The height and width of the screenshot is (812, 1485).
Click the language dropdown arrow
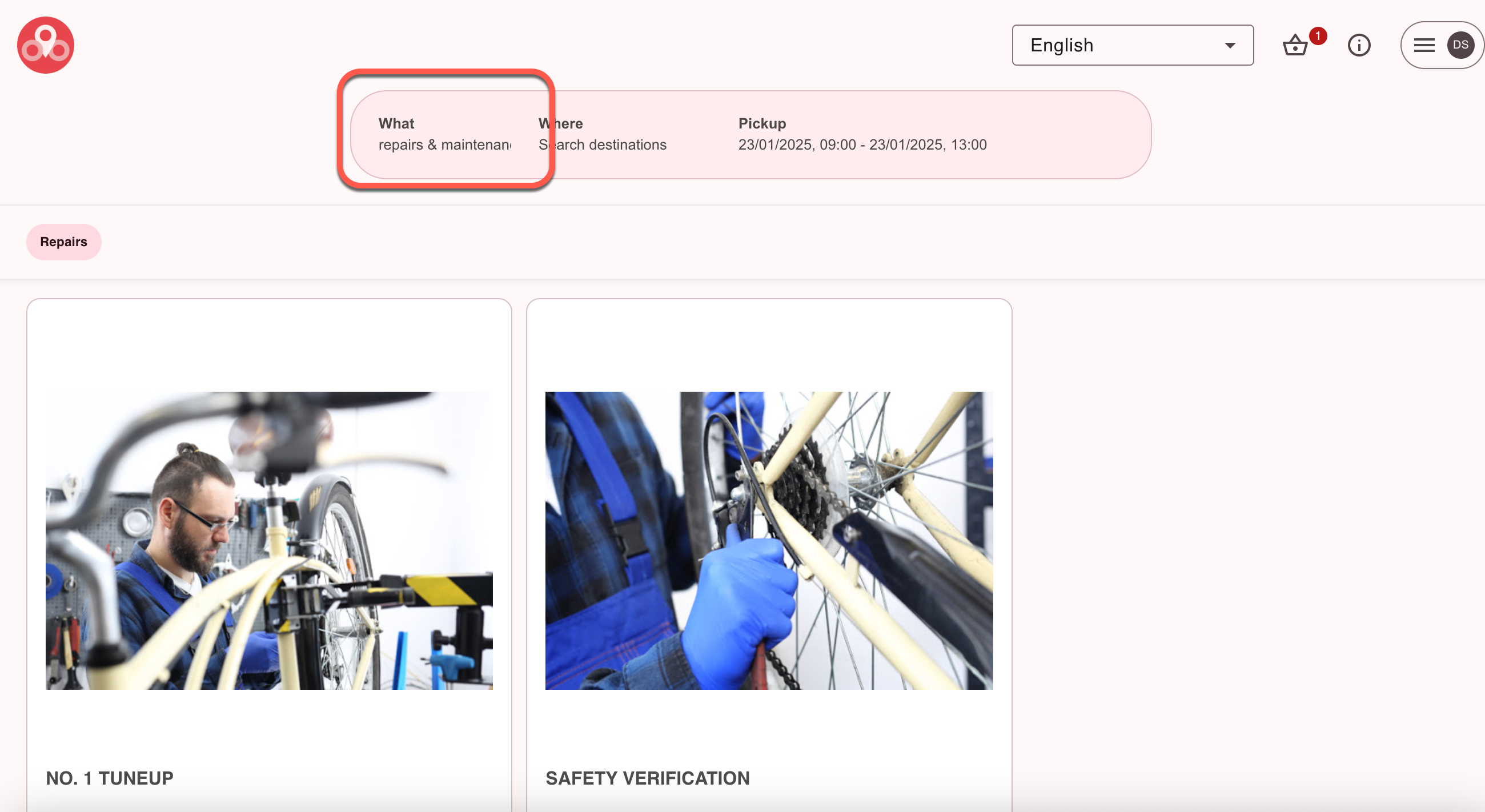click(1230, 45)
